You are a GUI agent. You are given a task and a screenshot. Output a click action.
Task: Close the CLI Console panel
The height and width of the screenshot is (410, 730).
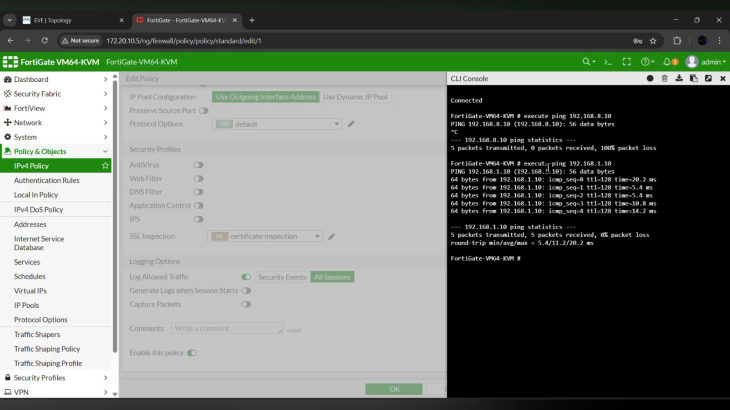(x=723, y=79)
